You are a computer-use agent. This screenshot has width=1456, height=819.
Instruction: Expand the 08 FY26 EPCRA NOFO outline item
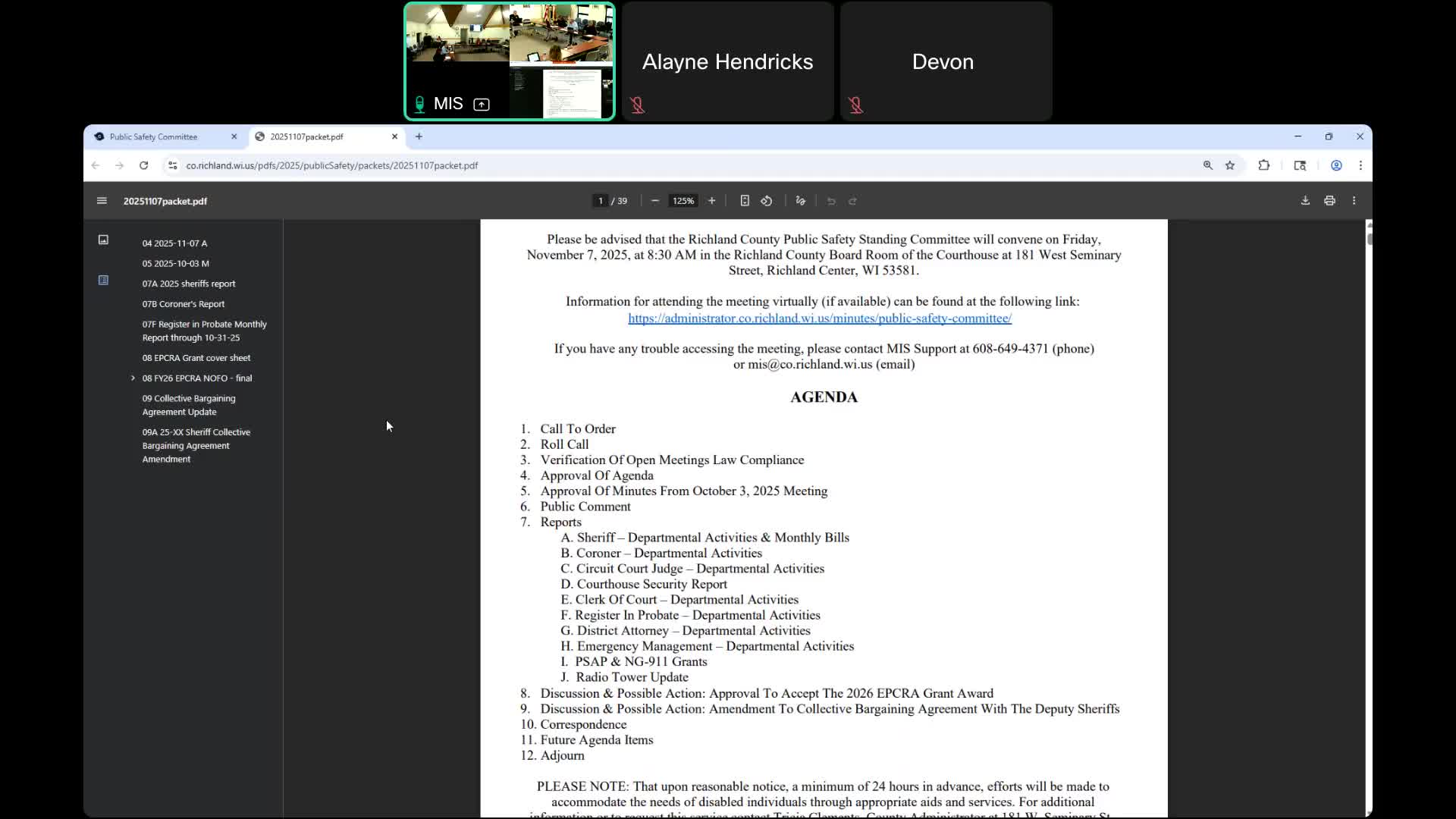click(133, 378)
